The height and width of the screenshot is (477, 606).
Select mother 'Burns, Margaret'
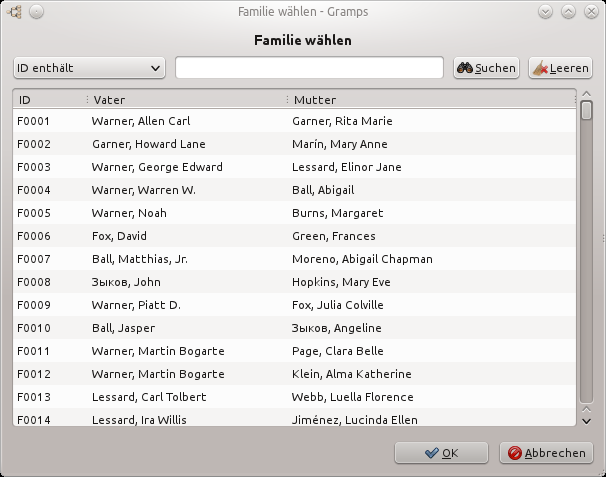pos(337,213)
